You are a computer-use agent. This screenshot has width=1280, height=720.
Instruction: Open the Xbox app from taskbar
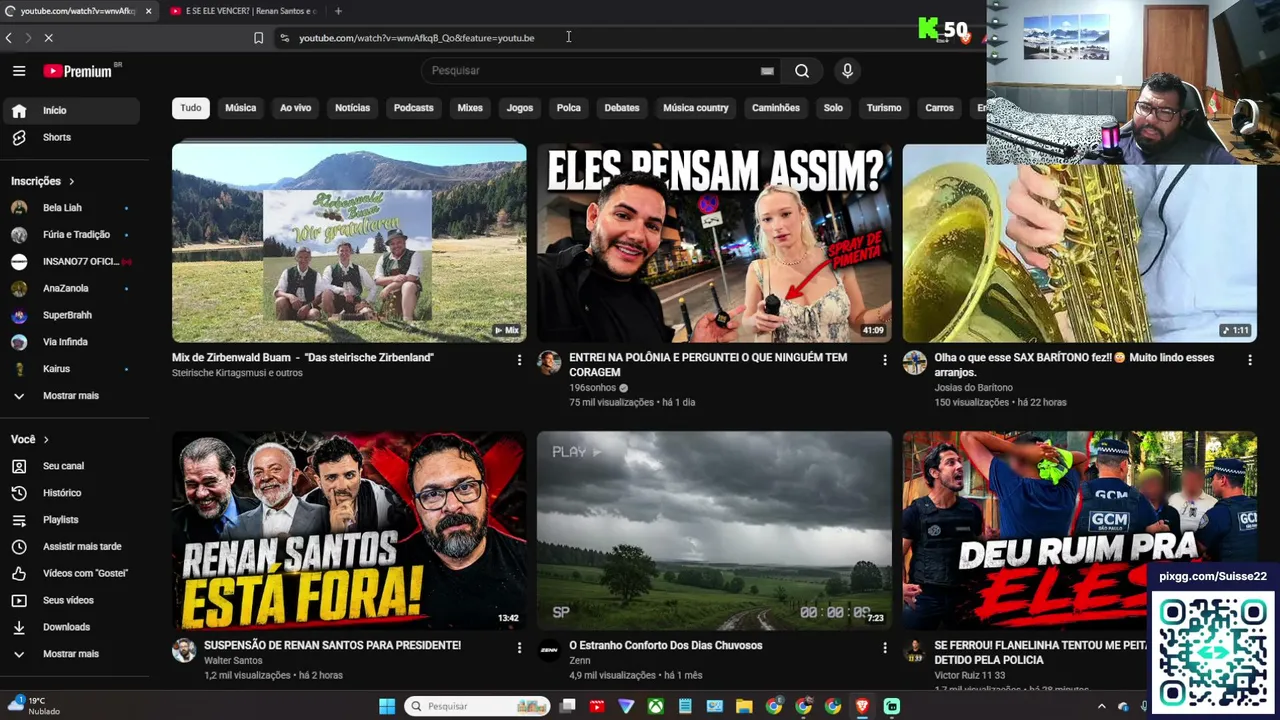655,707
